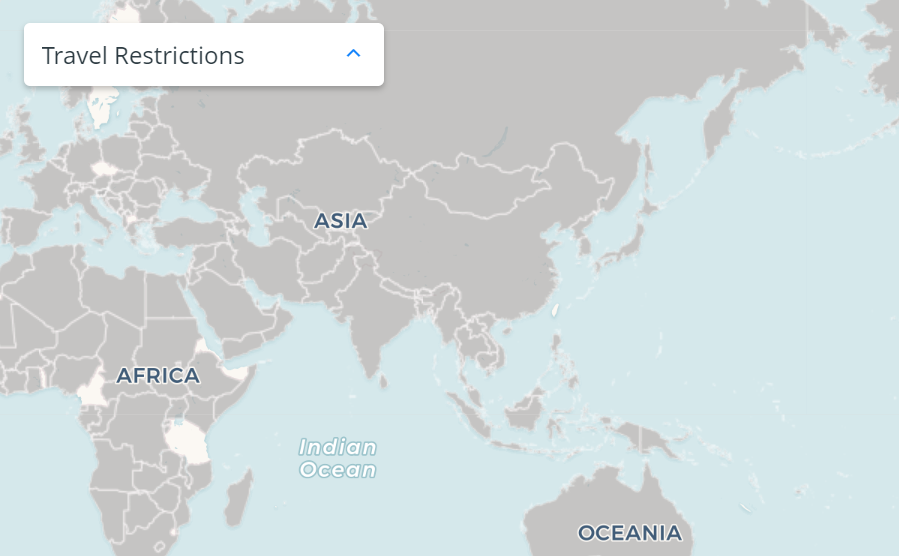Select highlighted Taiwan island on map
The image size is (899, 556).
click(554, 310)
